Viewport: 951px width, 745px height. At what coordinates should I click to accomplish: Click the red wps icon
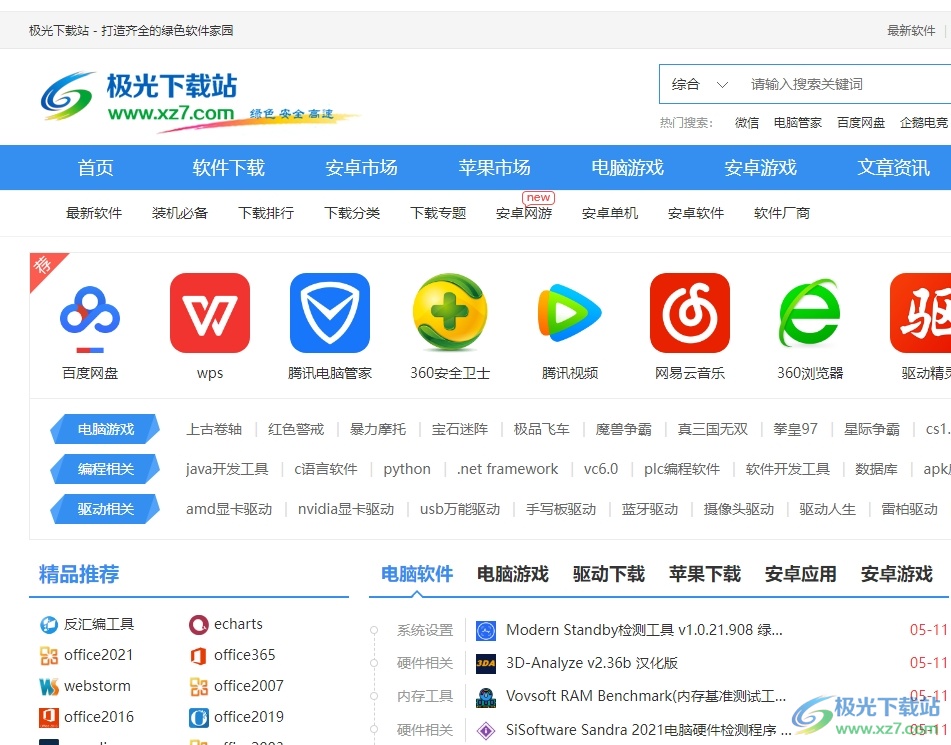pos(210,312)
